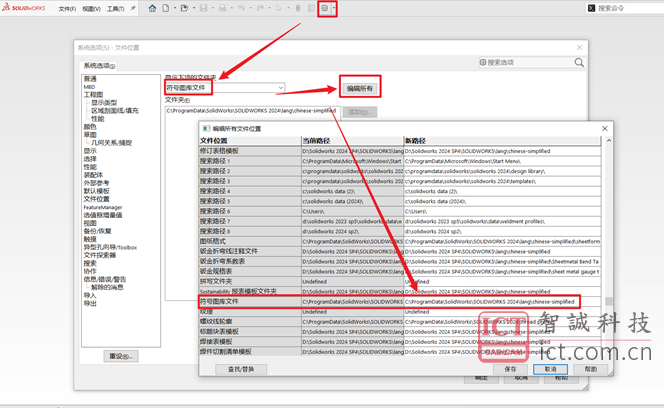Screen dimensions: 664x408
Task: Select 外部参考 in options tree
Action: (x=96, y=183)
